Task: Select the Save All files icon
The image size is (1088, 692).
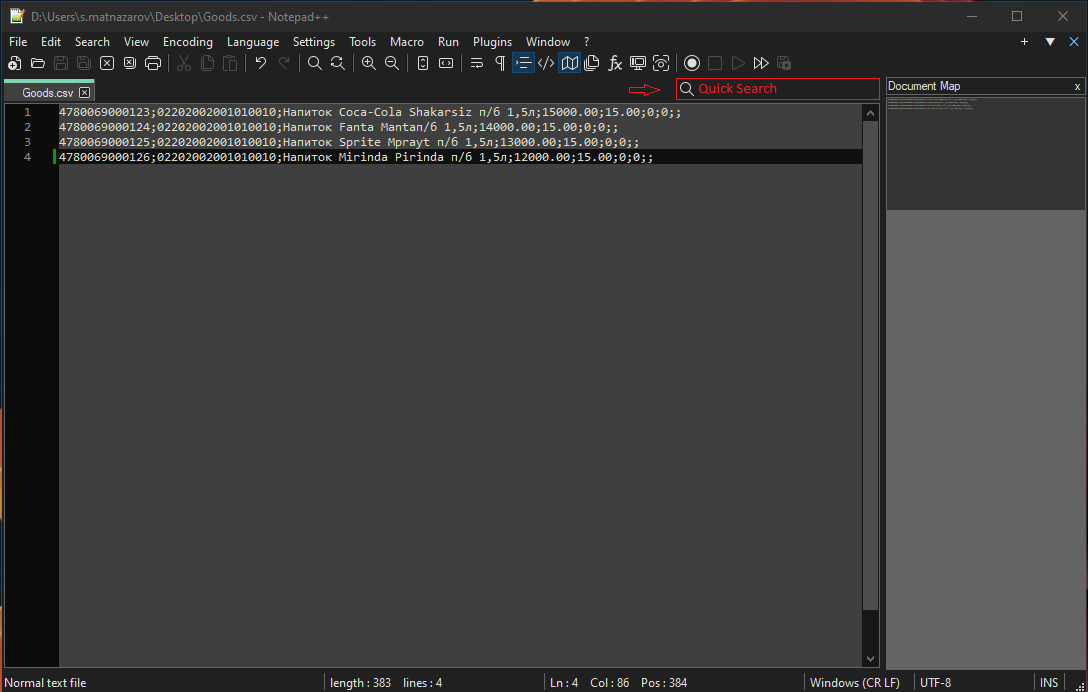Action: click(84, 63)
